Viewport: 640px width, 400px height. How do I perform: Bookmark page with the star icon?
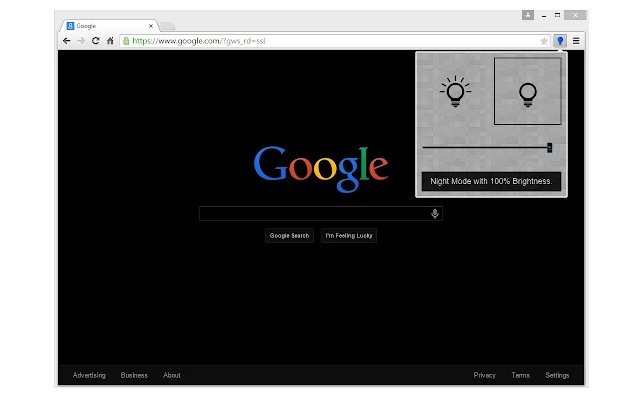(544, 41)
